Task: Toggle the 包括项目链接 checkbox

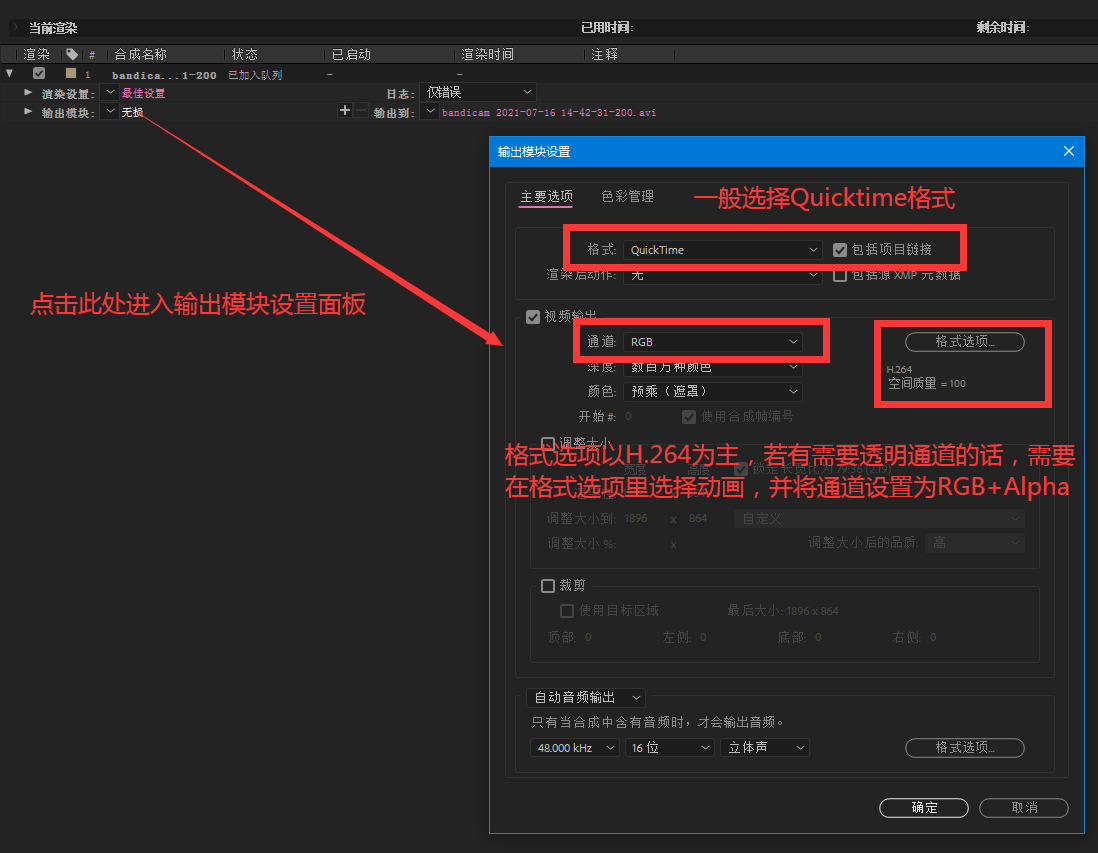Action: pyautogui.click(x=840, y=250)
